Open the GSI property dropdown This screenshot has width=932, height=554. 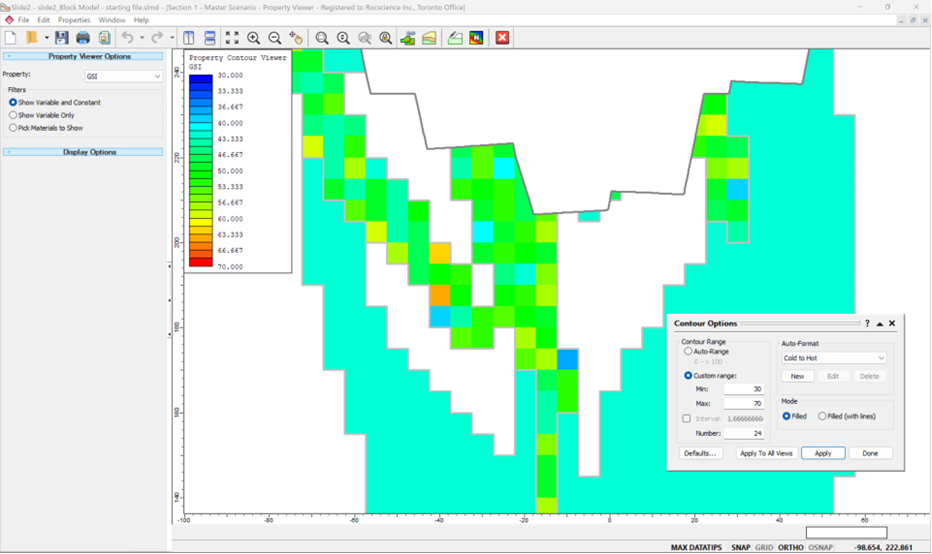click(x=123, y=76)
